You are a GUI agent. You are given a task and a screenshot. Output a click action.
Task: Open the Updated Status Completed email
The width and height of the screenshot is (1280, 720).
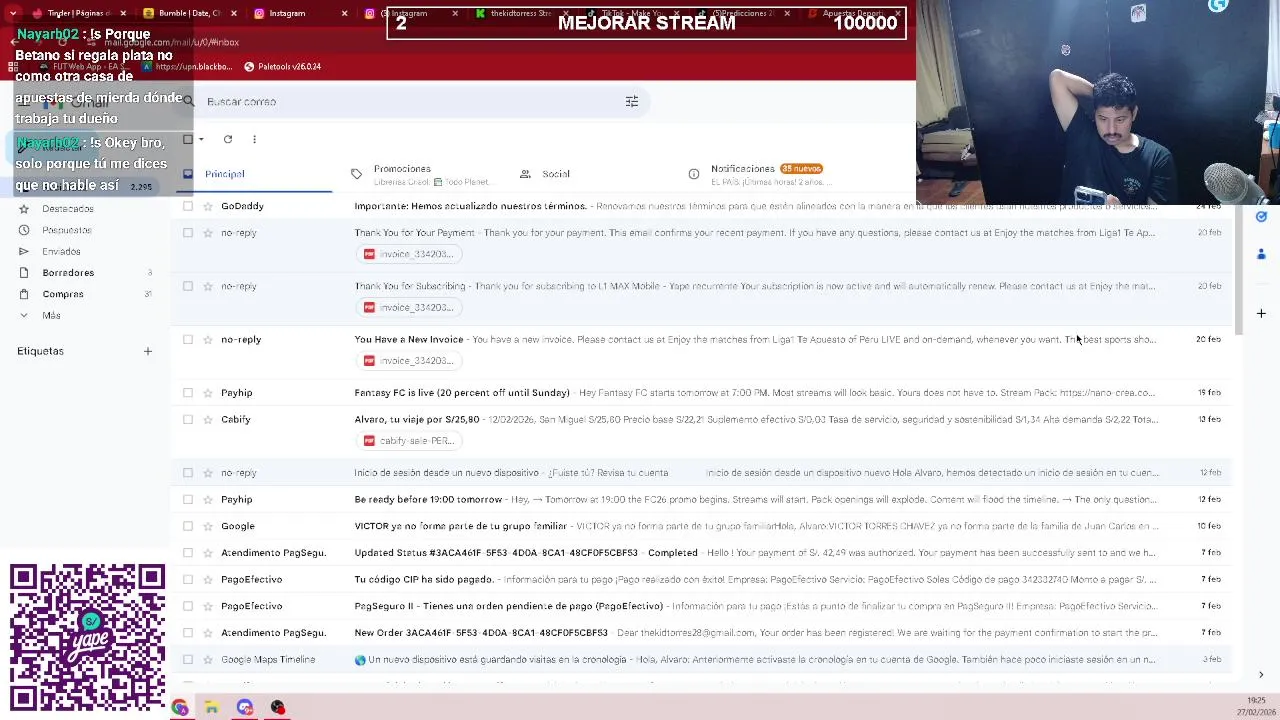point(700,553)
